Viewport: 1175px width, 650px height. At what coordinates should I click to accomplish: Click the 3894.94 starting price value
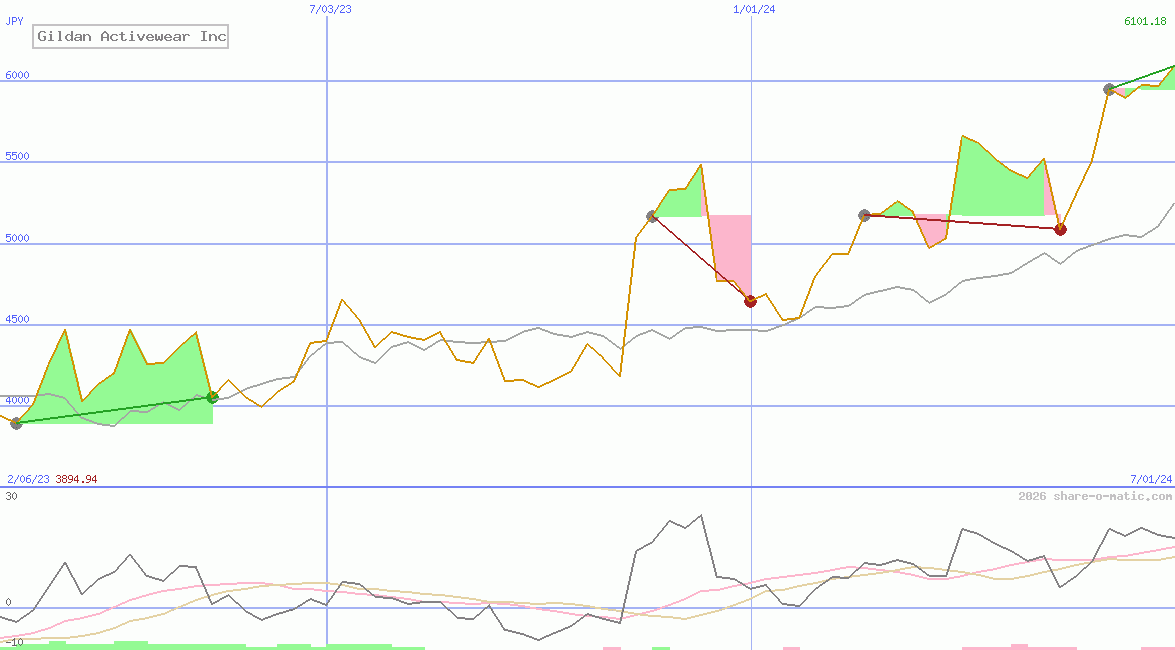(76, 479)
